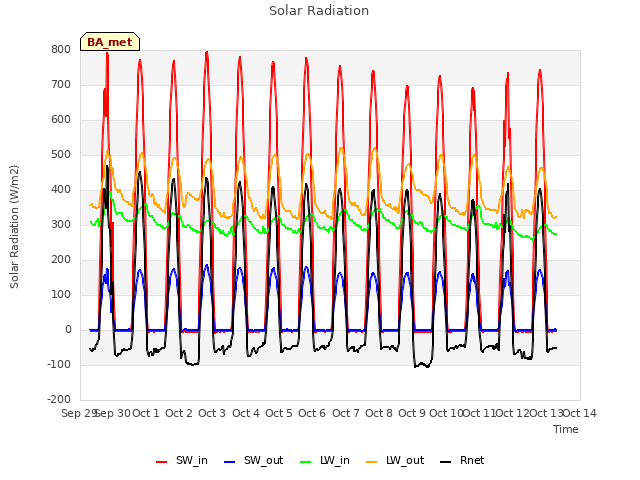The image size is (640, 480).
Task: Click the -200 y-axis tick label
Action: click(x=59, y=400)
